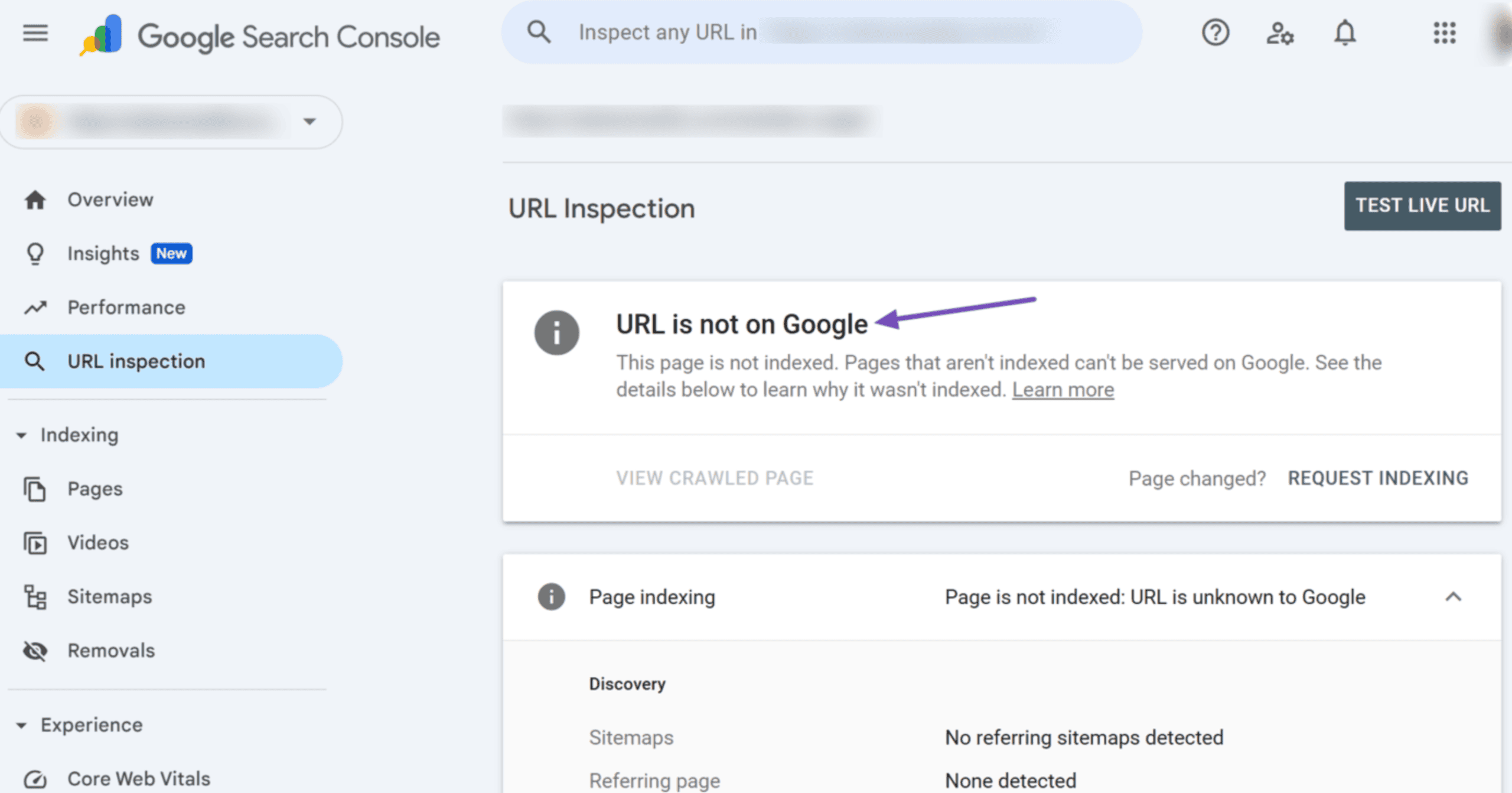The width and height of the screenshot is (1512, 793).
Task: Open the Help icon
Action: point(1216,32)
